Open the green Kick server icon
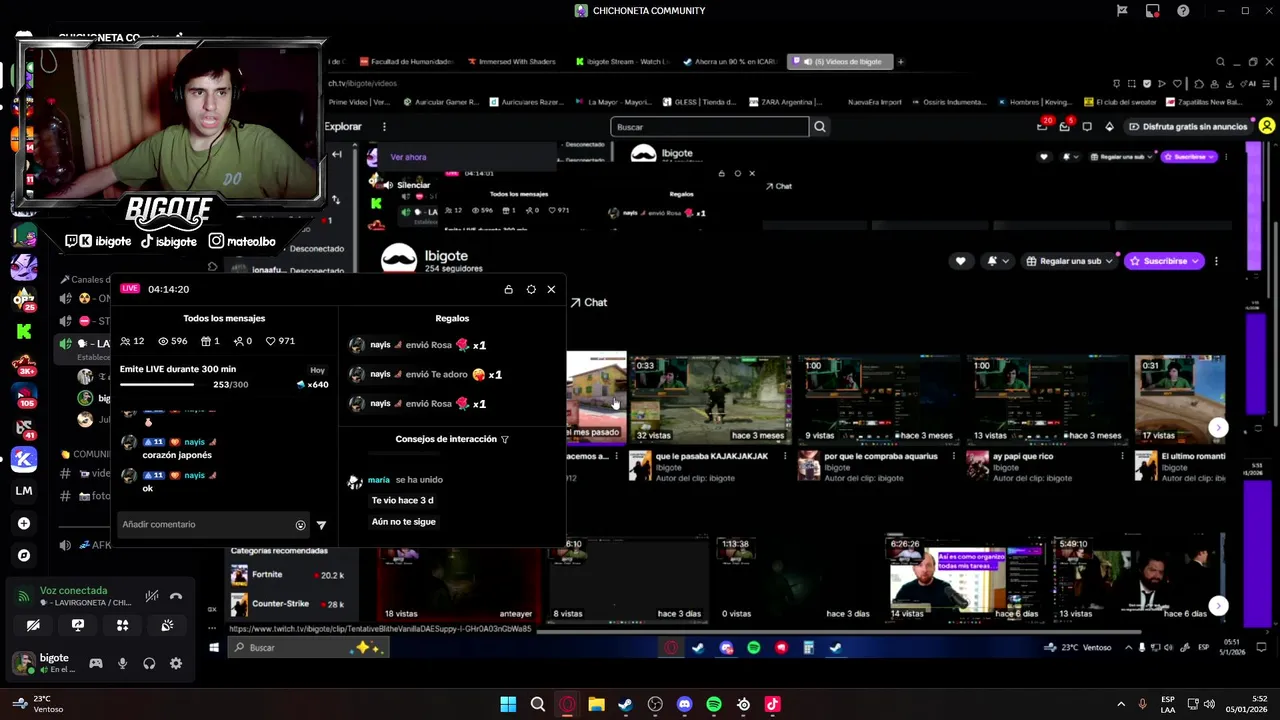1280x720 pixels. point(24,331)
